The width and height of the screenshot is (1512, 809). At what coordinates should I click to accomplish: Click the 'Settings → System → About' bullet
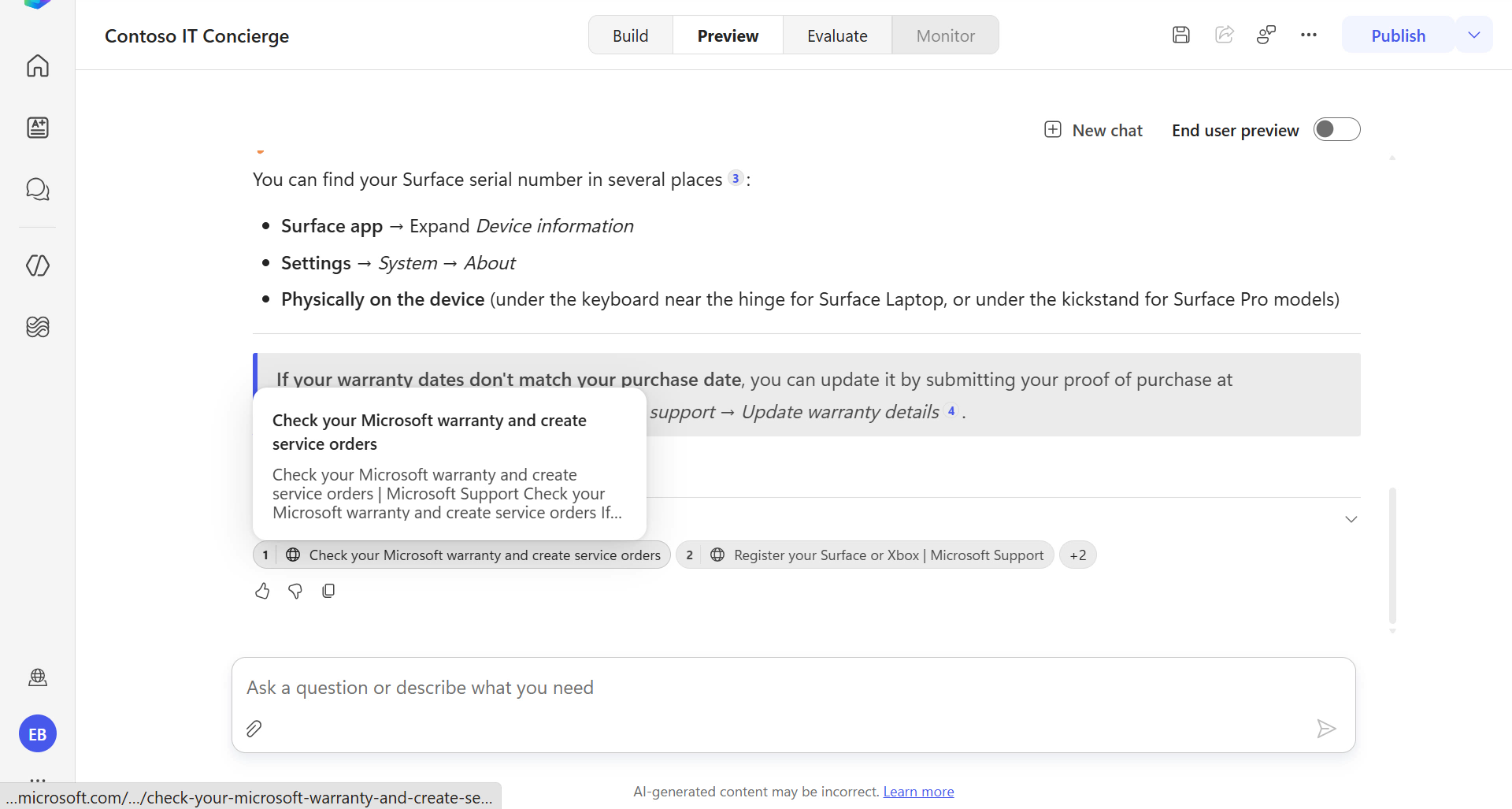398,263
